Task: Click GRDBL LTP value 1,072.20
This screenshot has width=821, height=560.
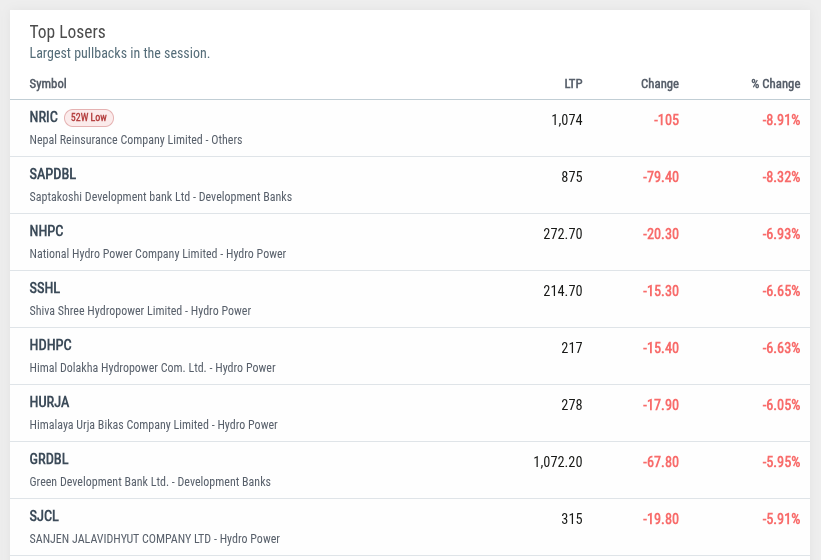Action: (558, 462)
